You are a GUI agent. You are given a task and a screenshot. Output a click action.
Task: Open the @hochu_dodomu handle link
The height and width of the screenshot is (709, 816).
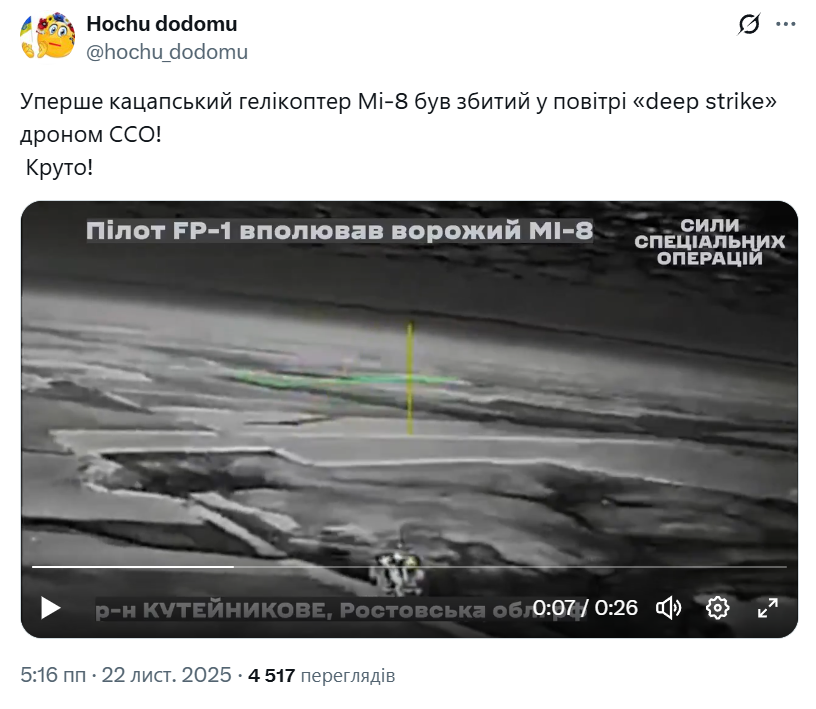(167, 52)
